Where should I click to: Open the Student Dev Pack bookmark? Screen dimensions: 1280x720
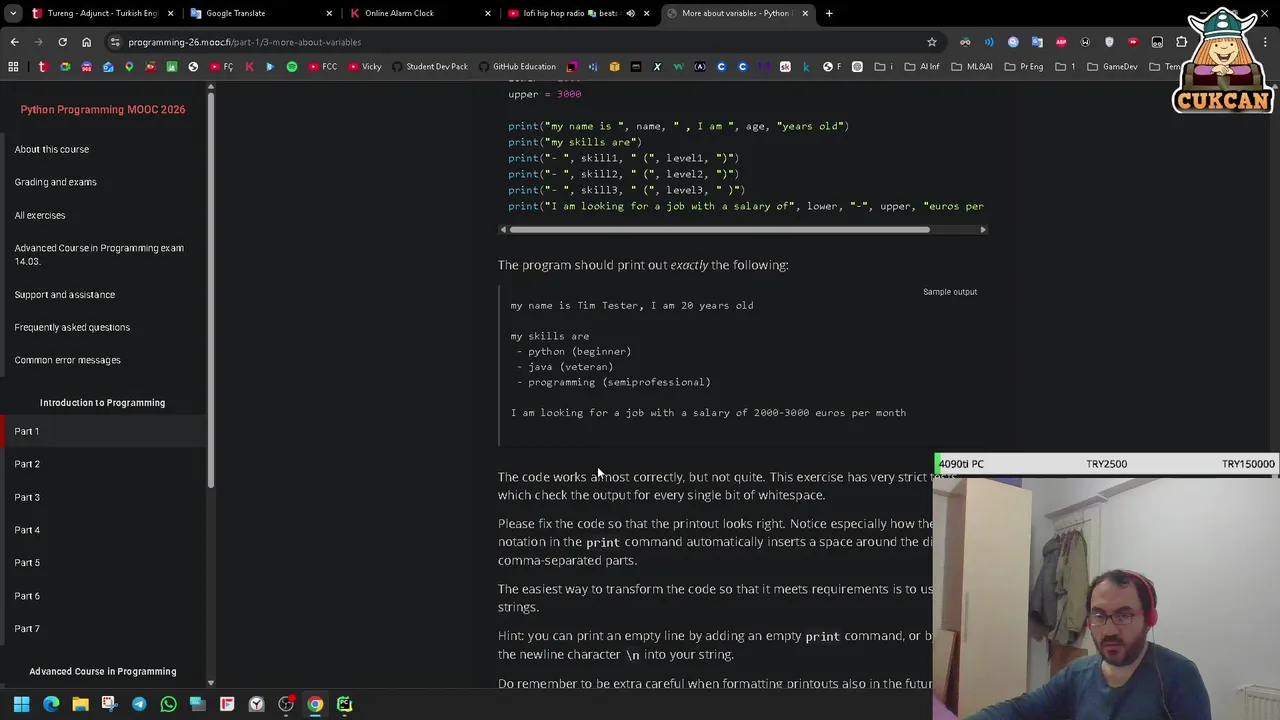430,67
